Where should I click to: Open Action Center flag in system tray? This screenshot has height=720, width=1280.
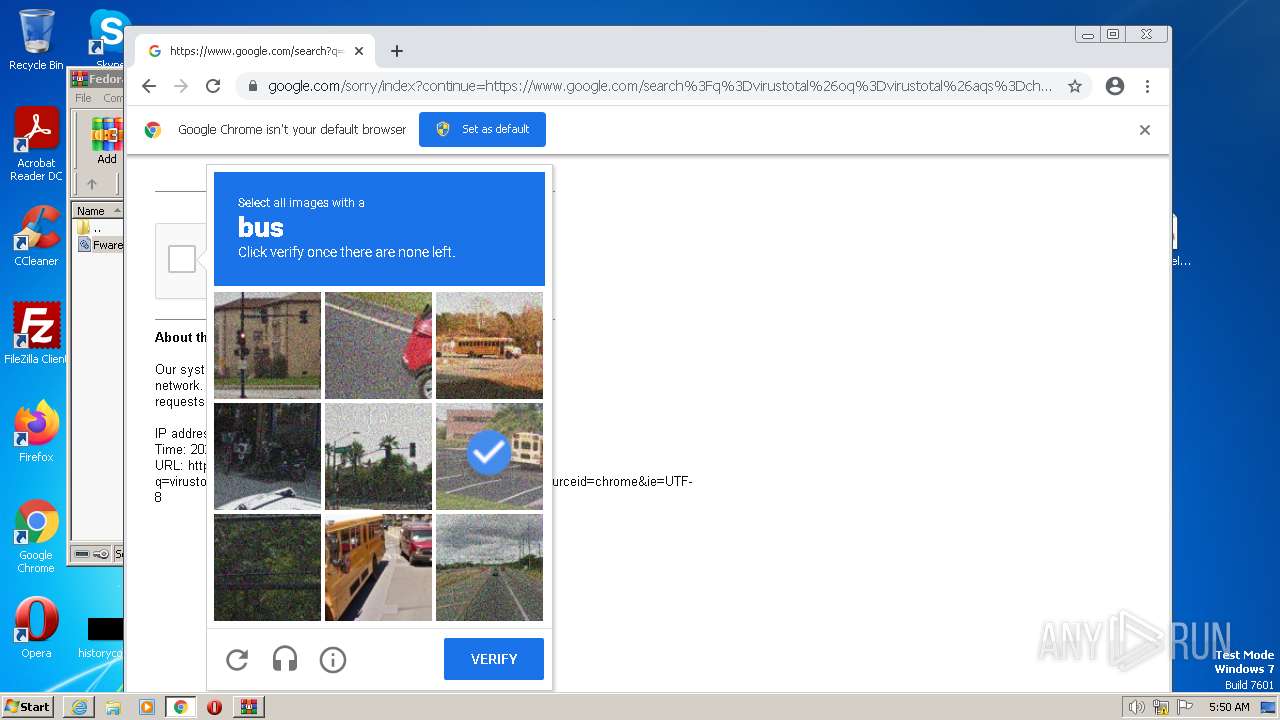[1185, 707]
